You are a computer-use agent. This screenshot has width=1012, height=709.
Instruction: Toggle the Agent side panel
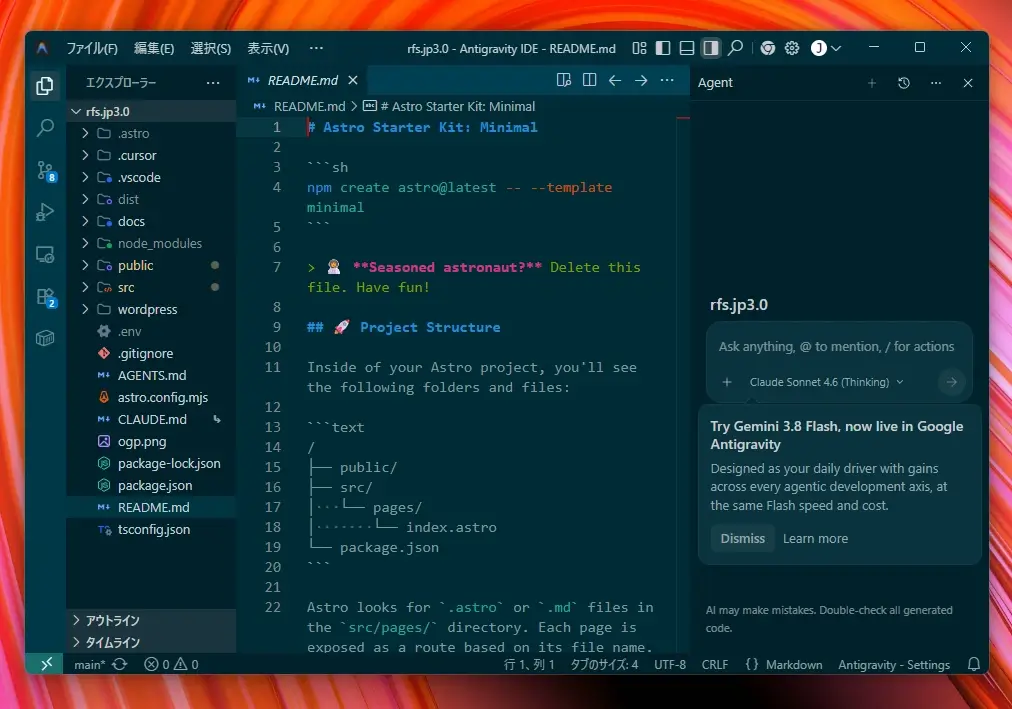click(x=711, y=48)
